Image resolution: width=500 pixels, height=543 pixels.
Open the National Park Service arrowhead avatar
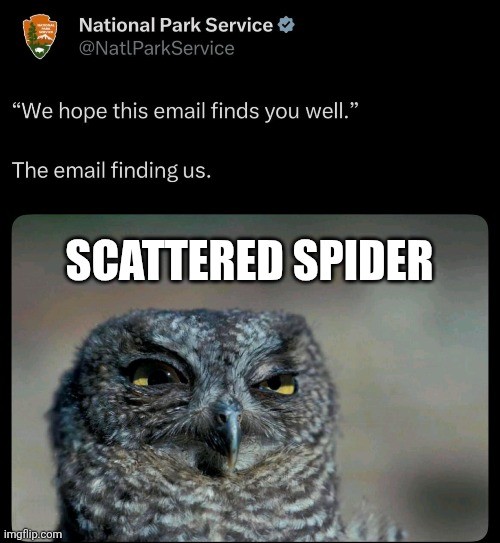(x=40, y=36)
